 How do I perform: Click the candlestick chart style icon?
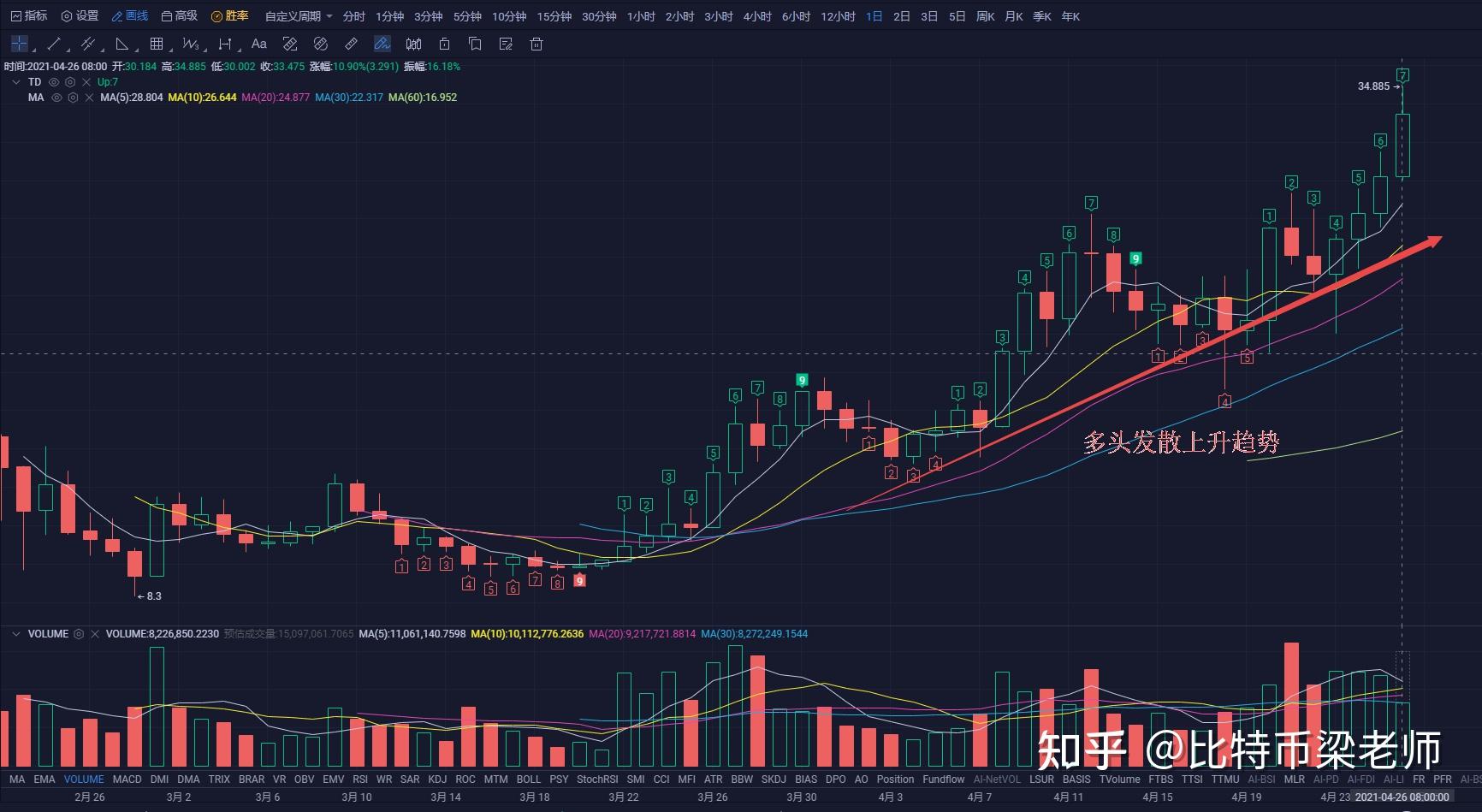pos(413,44)
